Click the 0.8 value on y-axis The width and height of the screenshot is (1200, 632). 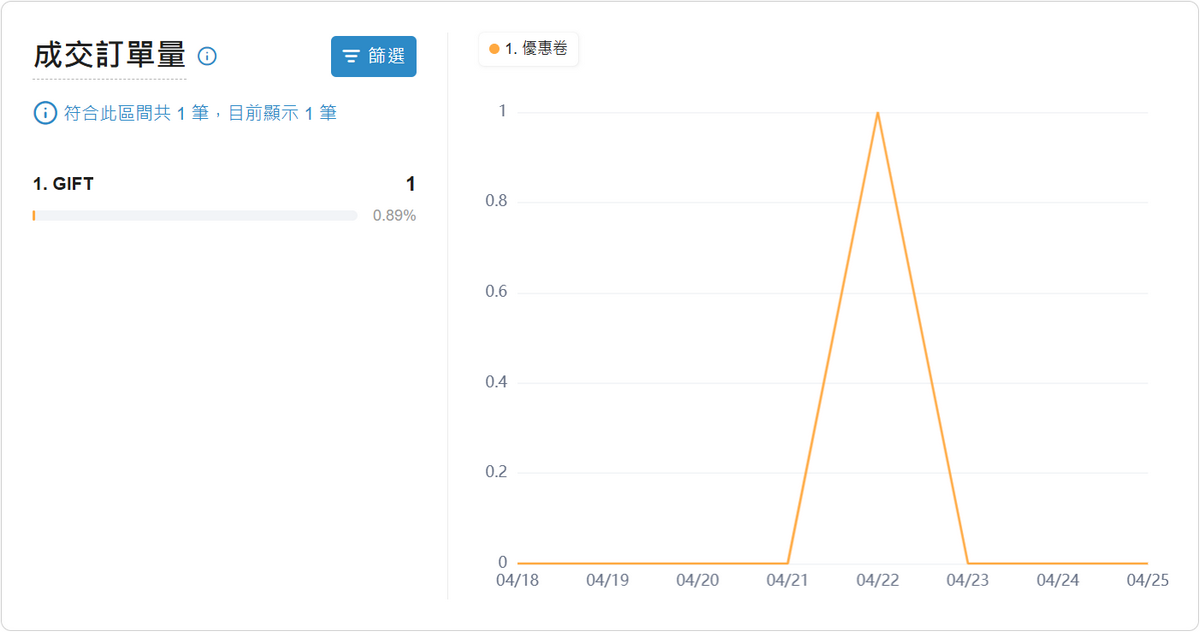(x=496, y=202)
